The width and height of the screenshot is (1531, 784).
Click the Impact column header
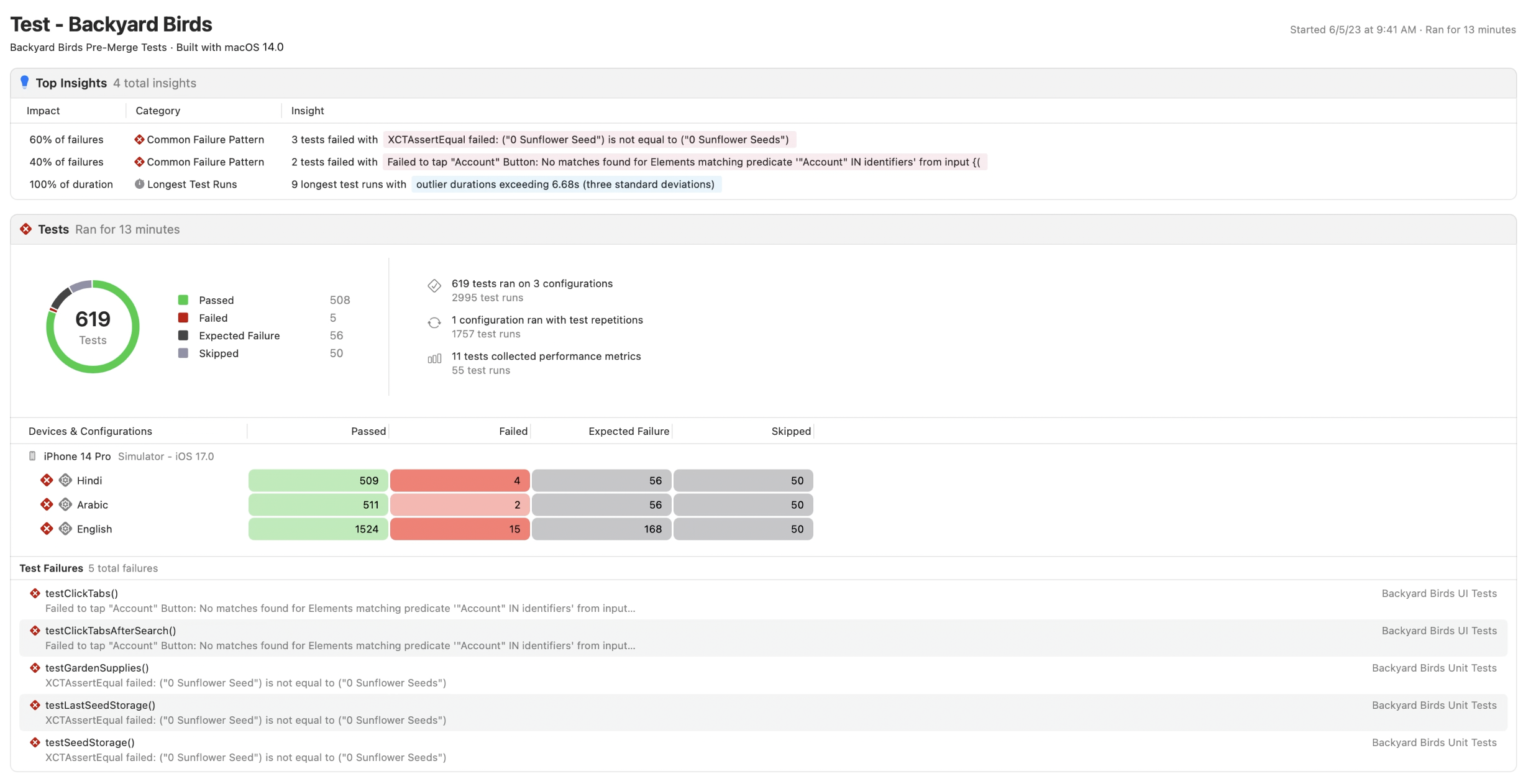pyautogui.click(x=43, y=111)
